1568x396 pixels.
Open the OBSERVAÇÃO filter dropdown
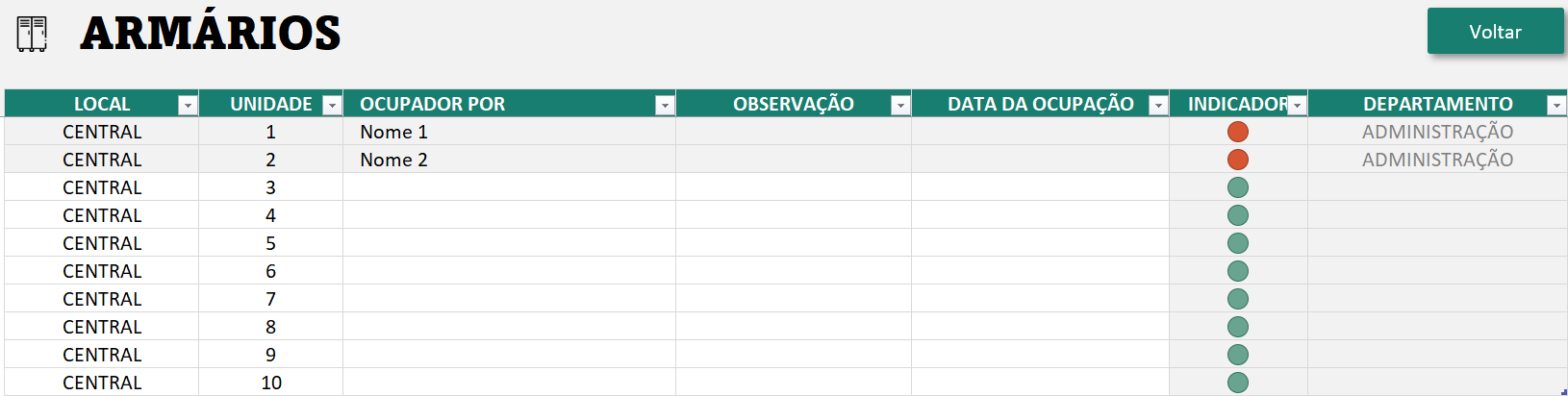click(900, 105)
